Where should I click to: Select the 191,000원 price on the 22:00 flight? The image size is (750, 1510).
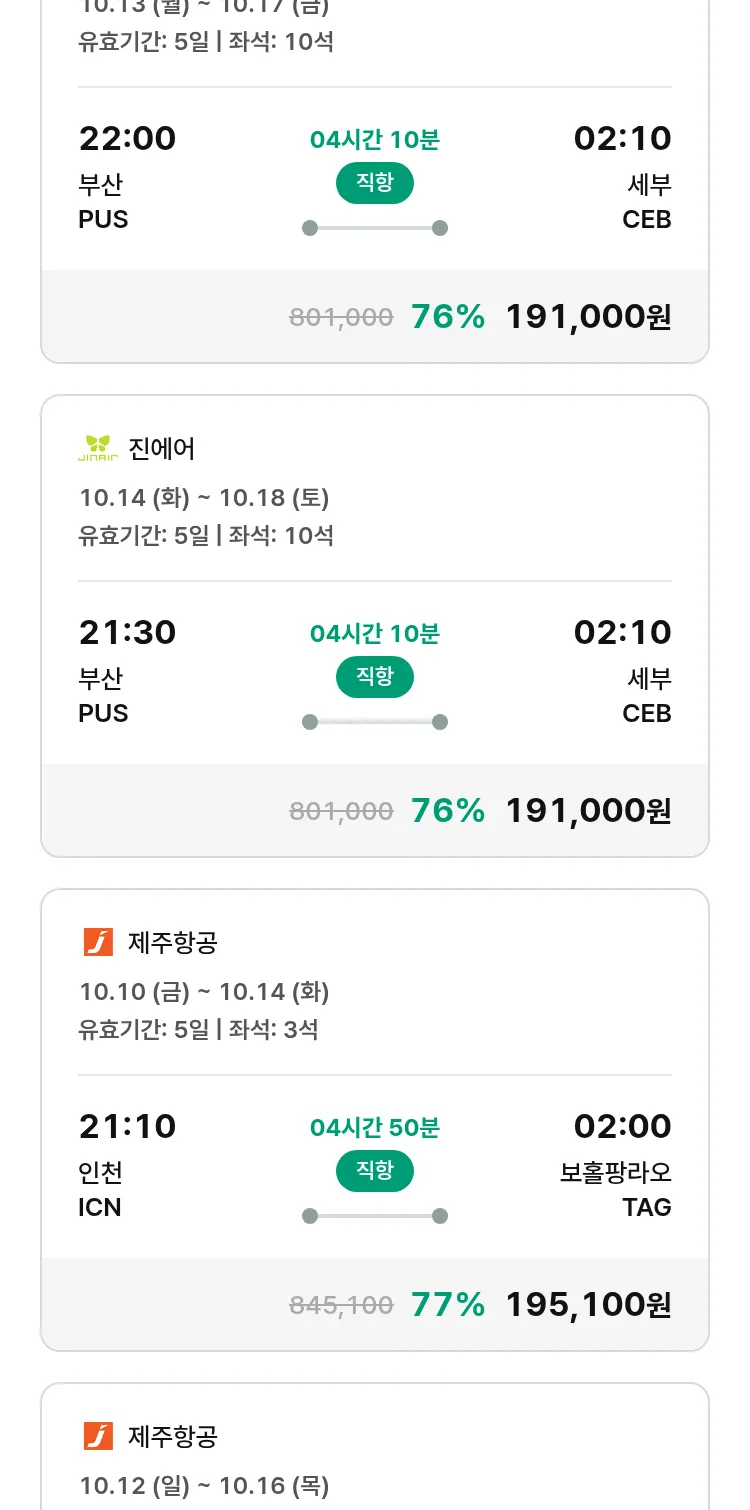tap(588, 316)
